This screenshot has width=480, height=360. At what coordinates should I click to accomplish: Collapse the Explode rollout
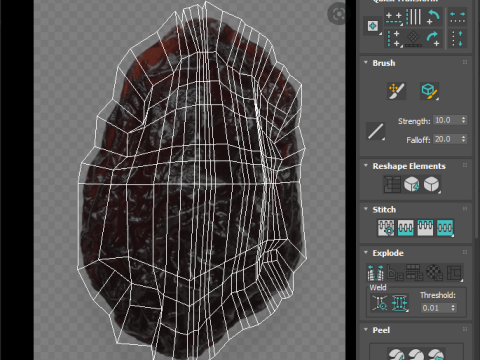tap(366, 252)
